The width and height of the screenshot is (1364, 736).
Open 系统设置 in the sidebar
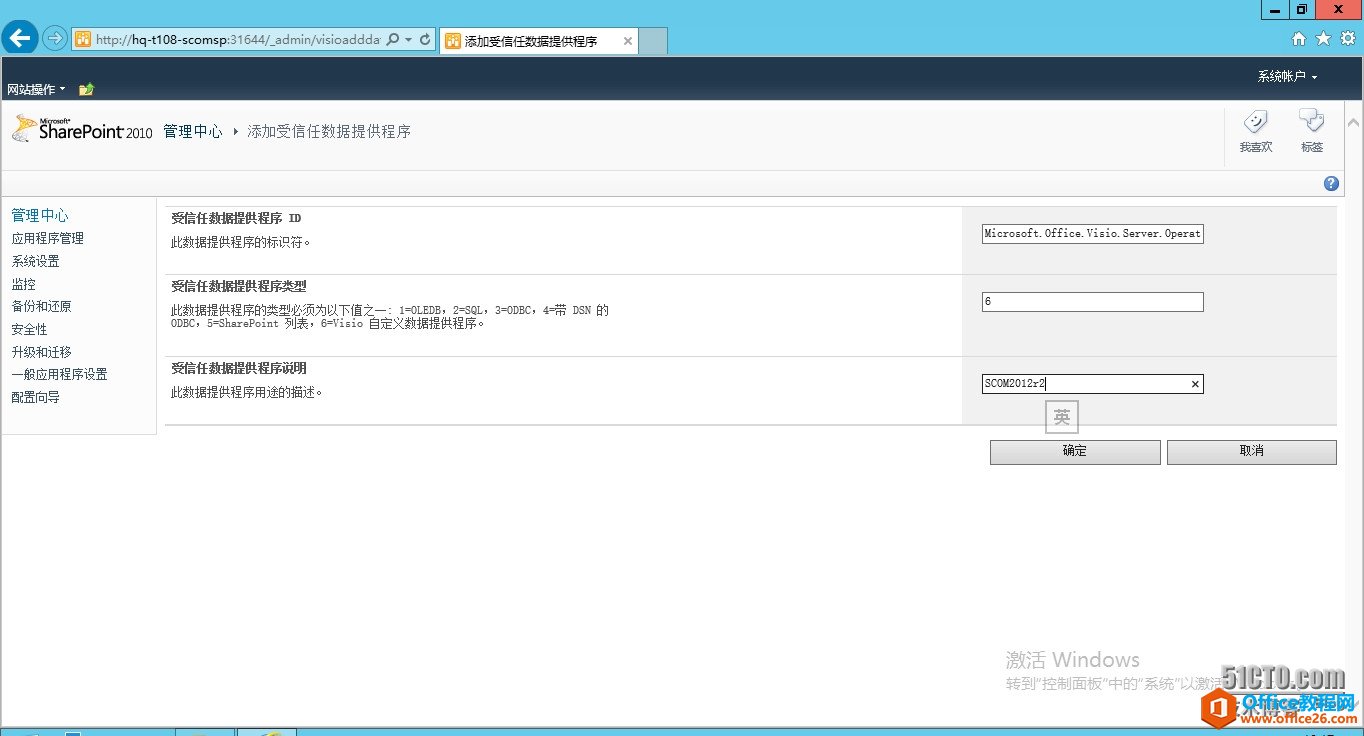[x=36, y=261]
